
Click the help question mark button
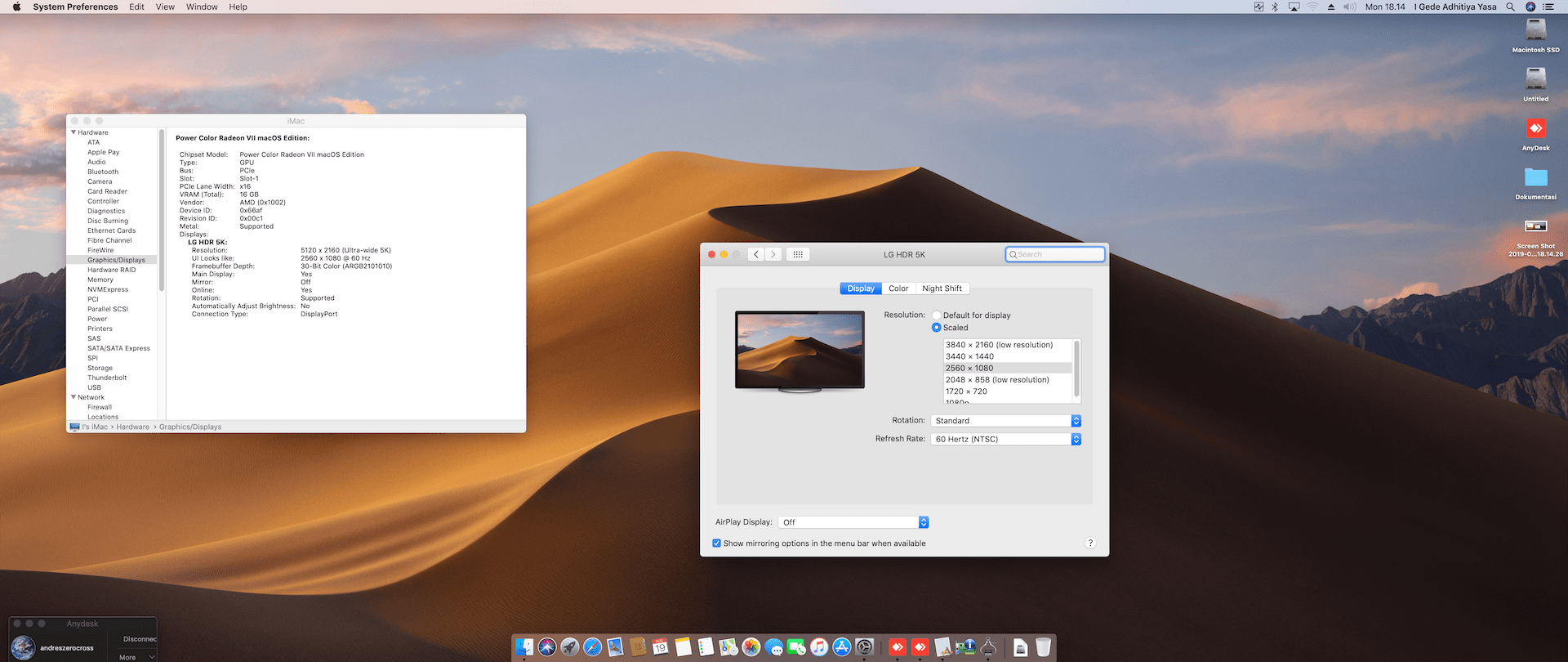pos(1090,543)
